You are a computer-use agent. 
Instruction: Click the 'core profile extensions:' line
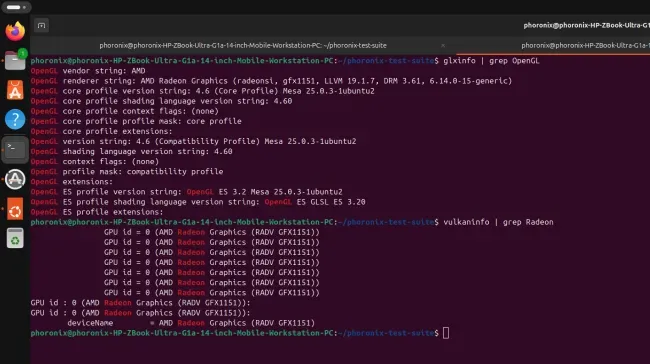pyautogui.click(x=102, y=131)
